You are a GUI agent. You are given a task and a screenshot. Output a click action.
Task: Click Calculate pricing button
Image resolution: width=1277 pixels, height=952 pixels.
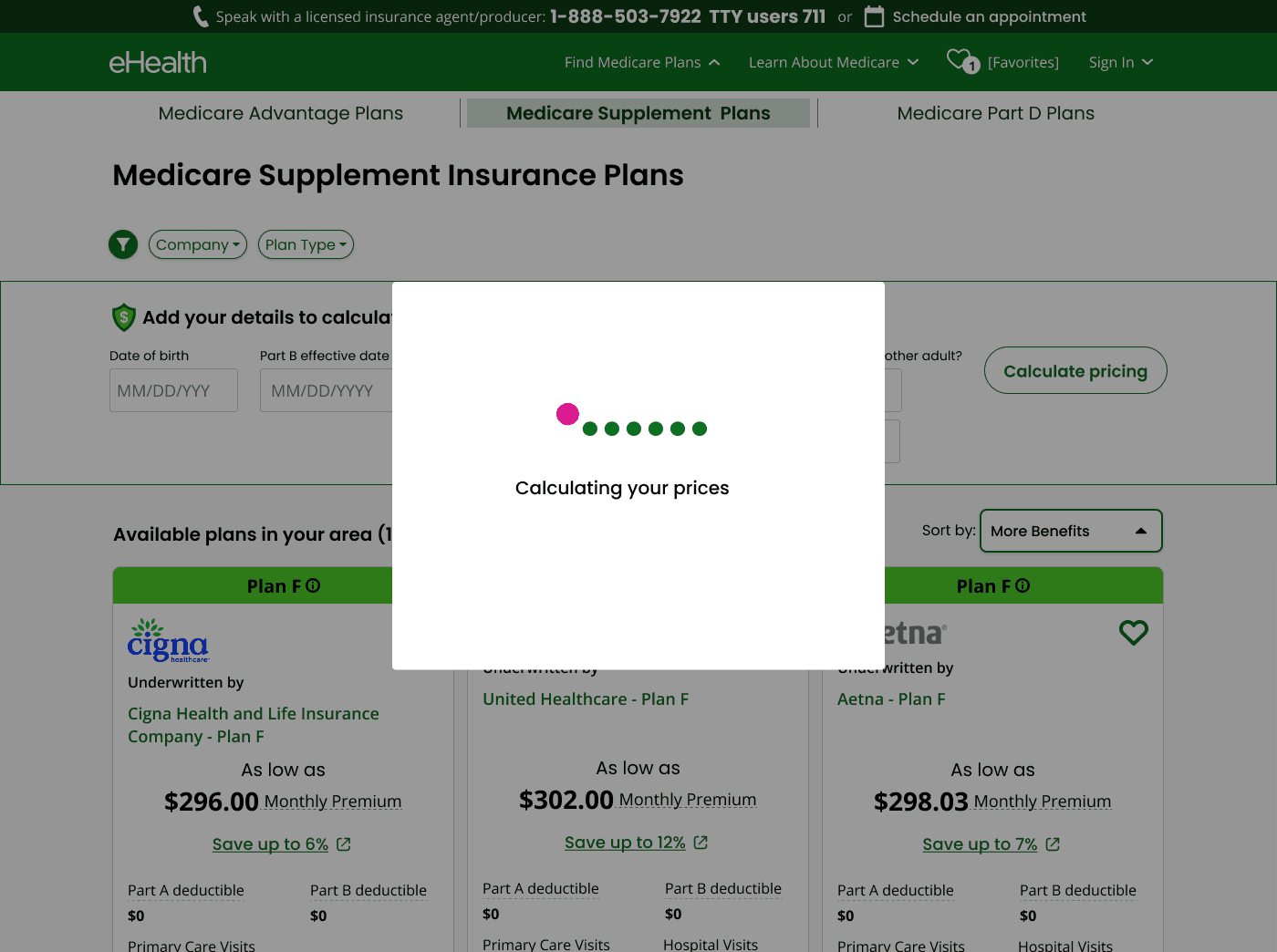[1075, 370]
